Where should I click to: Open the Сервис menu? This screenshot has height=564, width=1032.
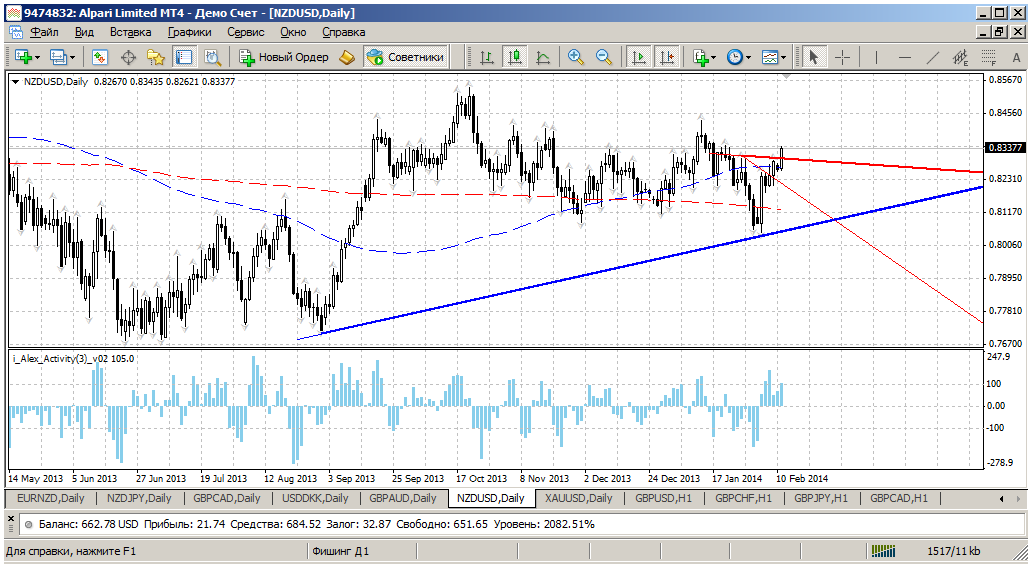pos(245,32)
